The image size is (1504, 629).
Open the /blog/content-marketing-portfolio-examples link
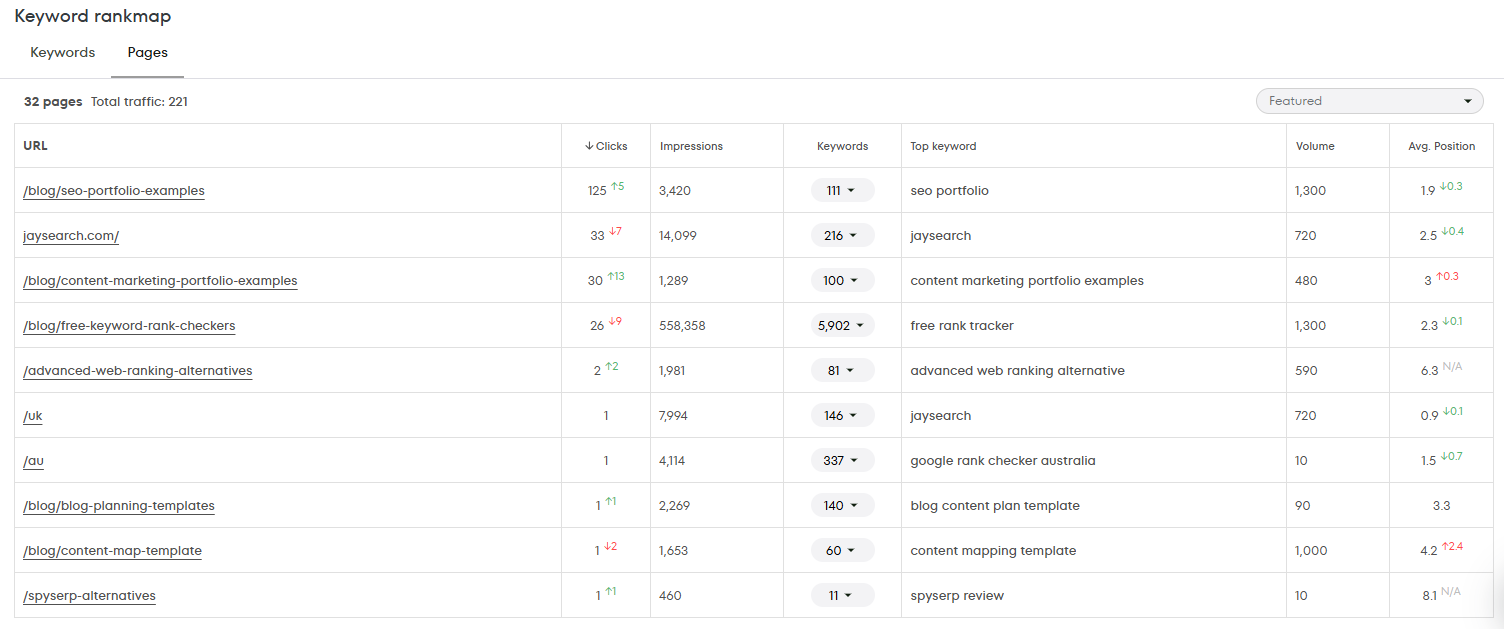[159, 280]
